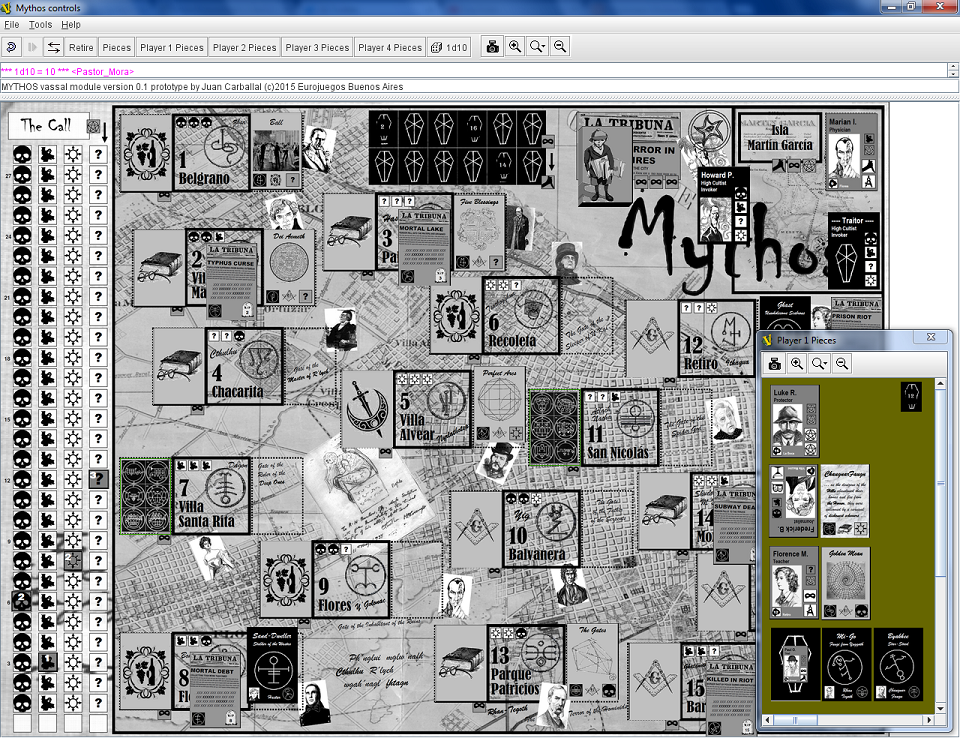The width and height of the screenshot is (960, 738).
Task: Click the 10 Balvanera district tile
Action: pos(542,527)
